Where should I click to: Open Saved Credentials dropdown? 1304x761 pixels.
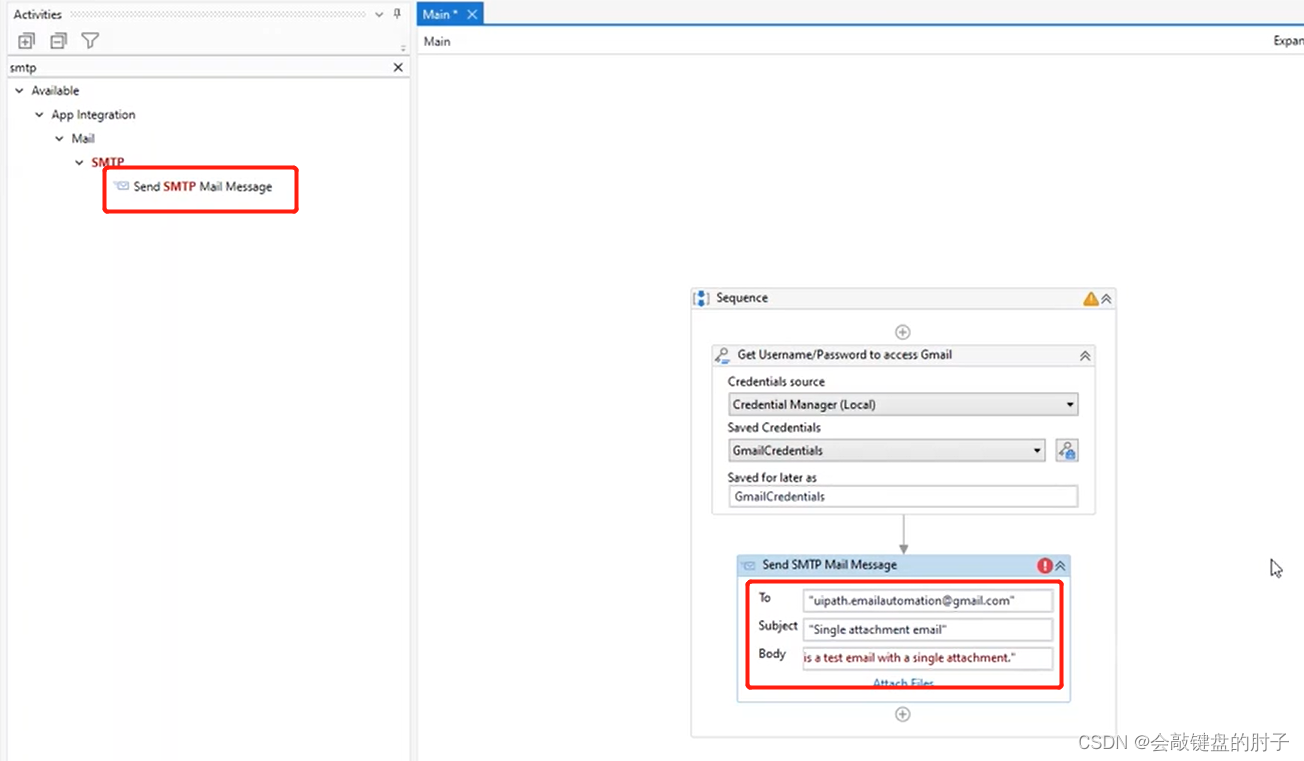coord(887,451)
